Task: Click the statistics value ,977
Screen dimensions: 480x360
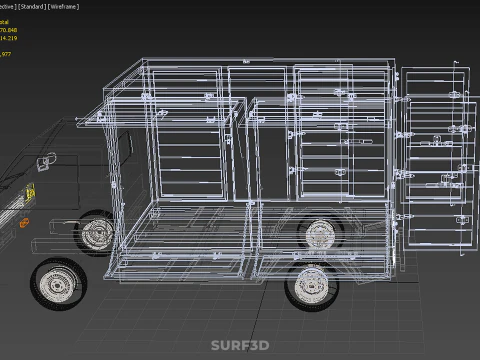Action: [6, 54]
